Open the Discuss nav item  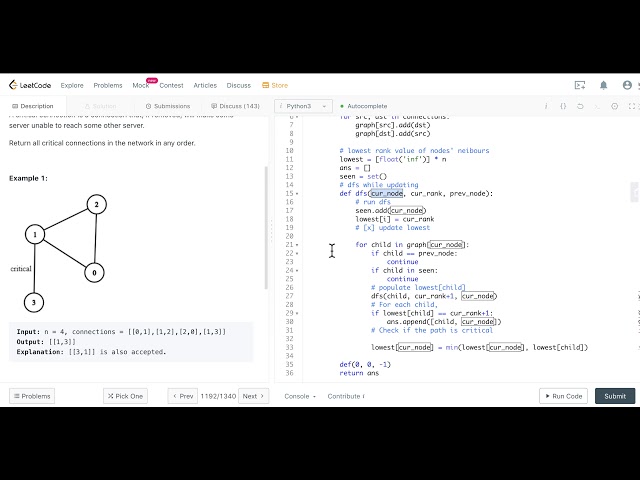239,85
